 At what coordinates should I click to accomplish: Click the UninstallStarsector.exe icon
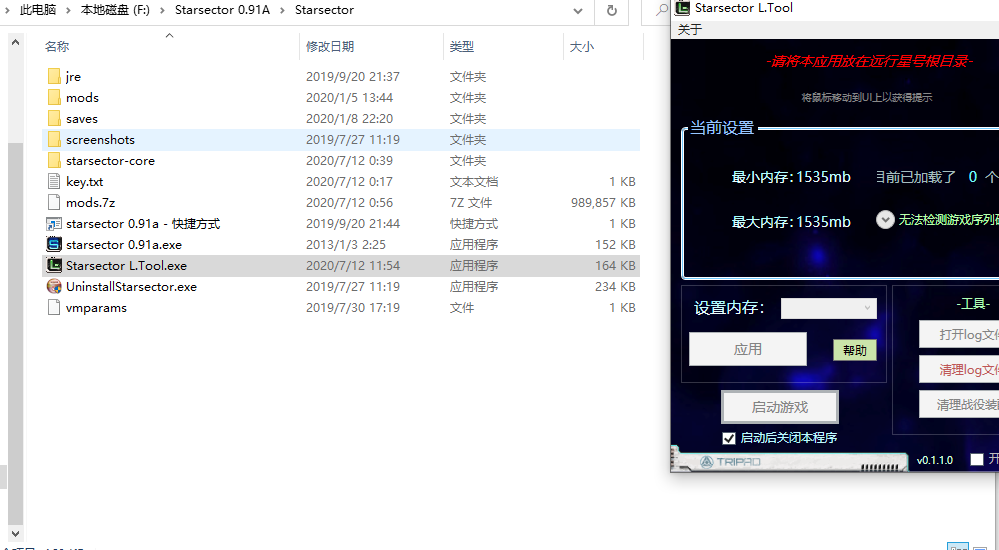54,287
